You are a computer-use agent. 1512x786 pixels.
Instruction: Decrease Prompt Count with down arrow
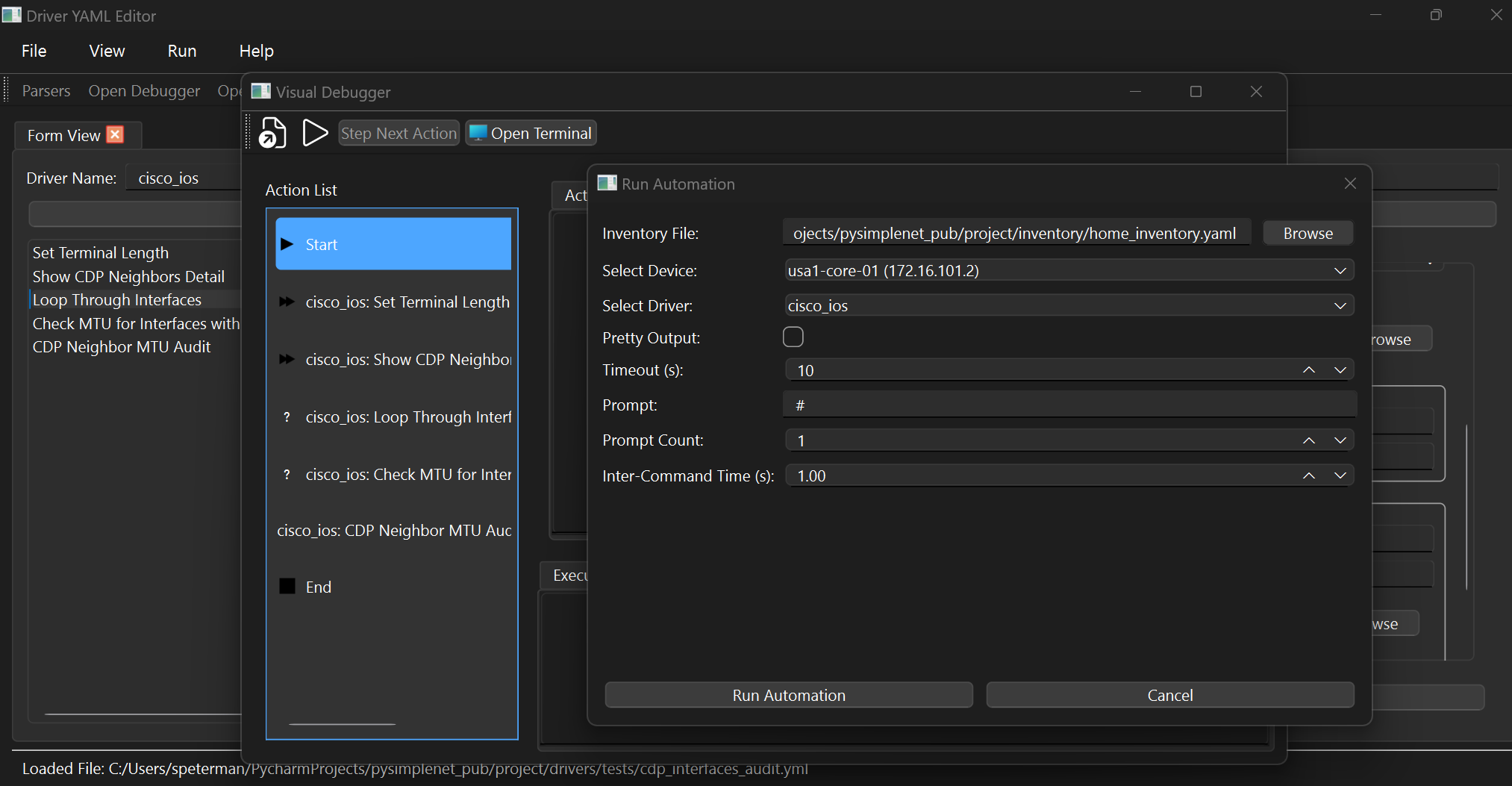pyautogui.click(x=1340, y=440)
